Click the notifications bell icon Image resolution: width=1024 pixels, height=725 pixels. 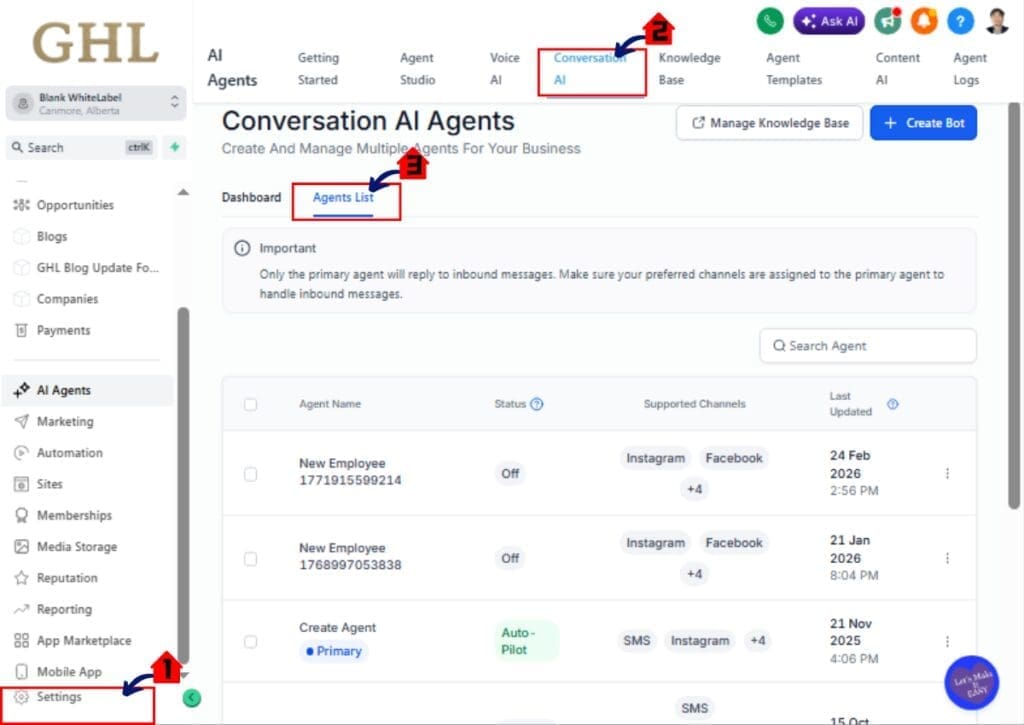click(x=922, y=20)
